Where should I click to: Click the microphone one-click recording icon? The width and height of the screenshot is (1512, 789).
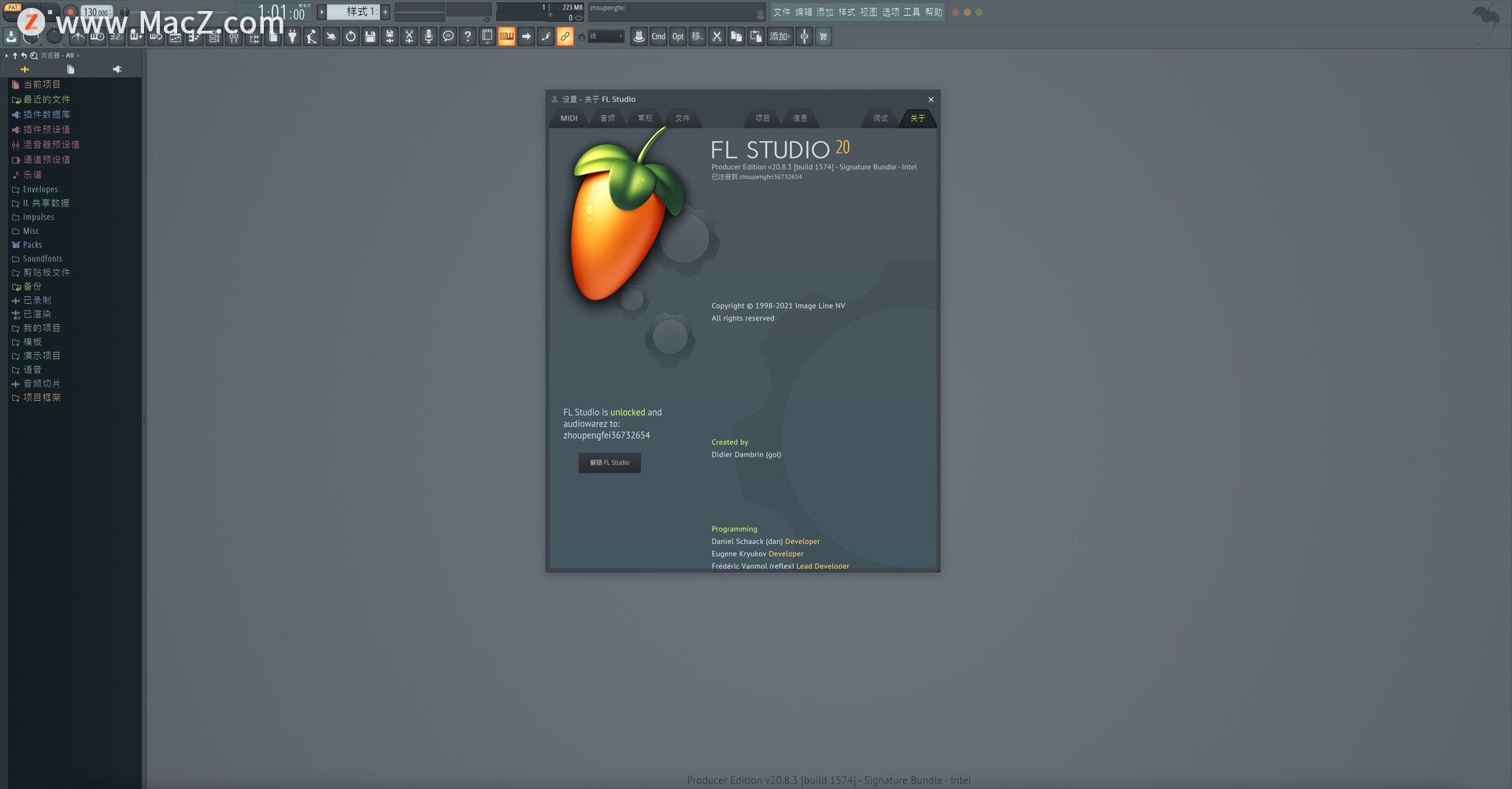[x=428, y=36]
